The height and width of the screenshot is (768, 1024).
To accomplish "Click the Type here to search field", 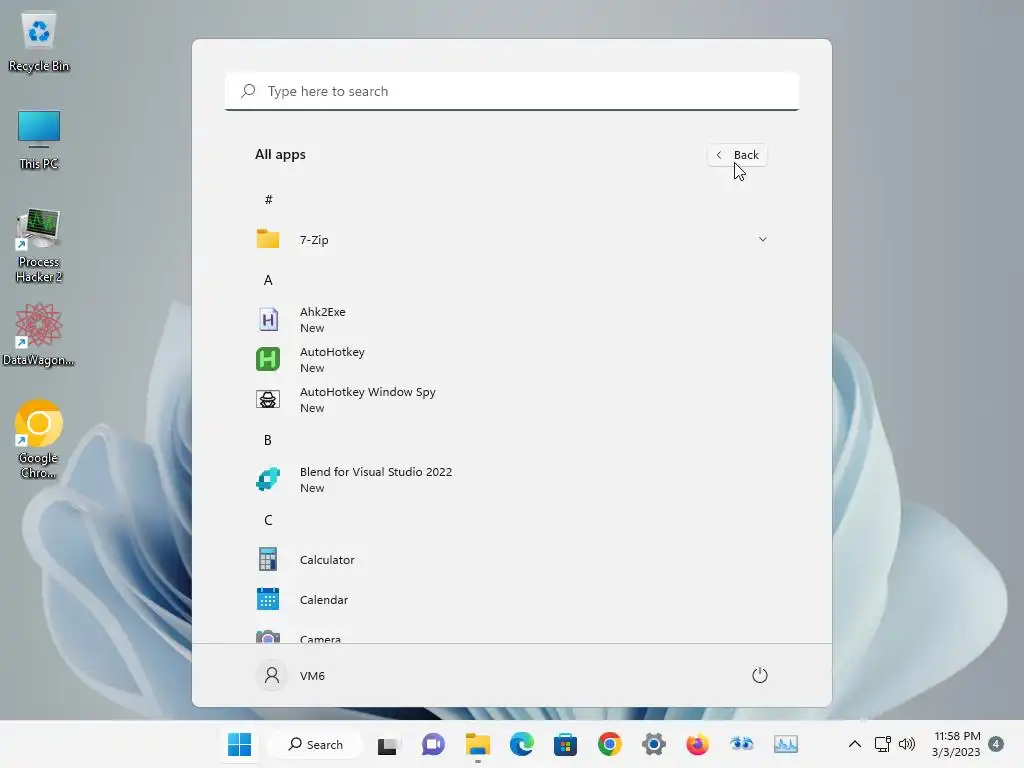I will [512, 91].
